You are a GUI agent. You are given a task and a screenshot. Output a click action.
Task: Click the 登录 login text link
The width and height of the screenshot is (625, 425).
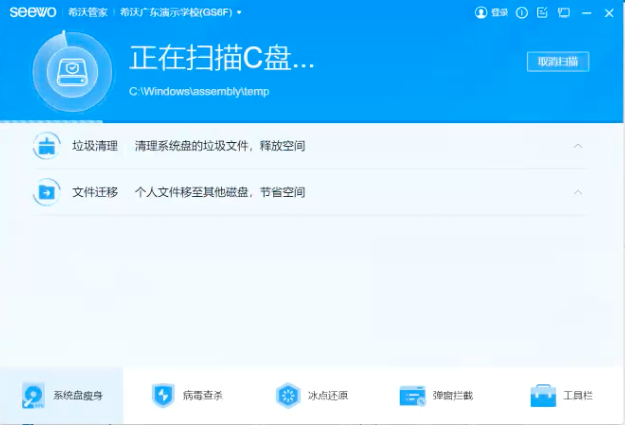coord(499,13)
